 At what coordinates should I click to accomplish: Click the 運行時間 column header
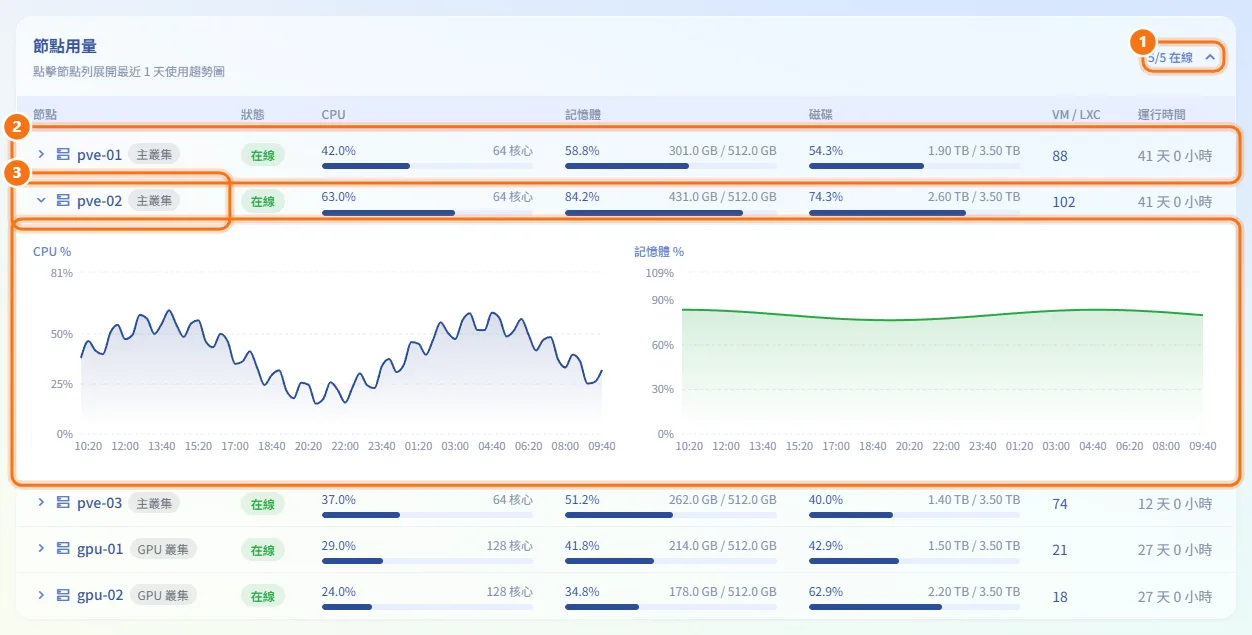click(x=1161, y=115)
